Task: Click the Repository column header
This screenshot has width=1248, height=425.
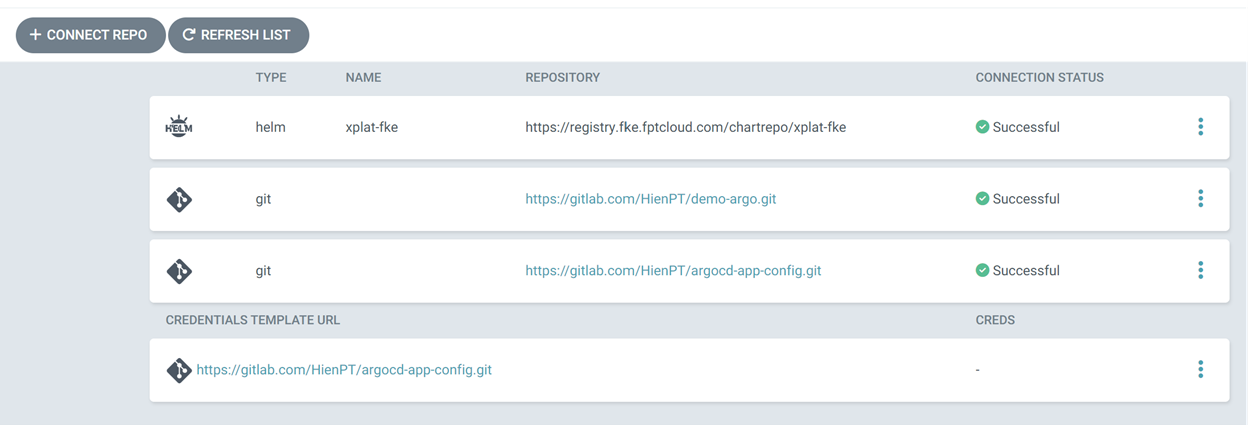Action: pyautogui.click(x=562, y=77)
